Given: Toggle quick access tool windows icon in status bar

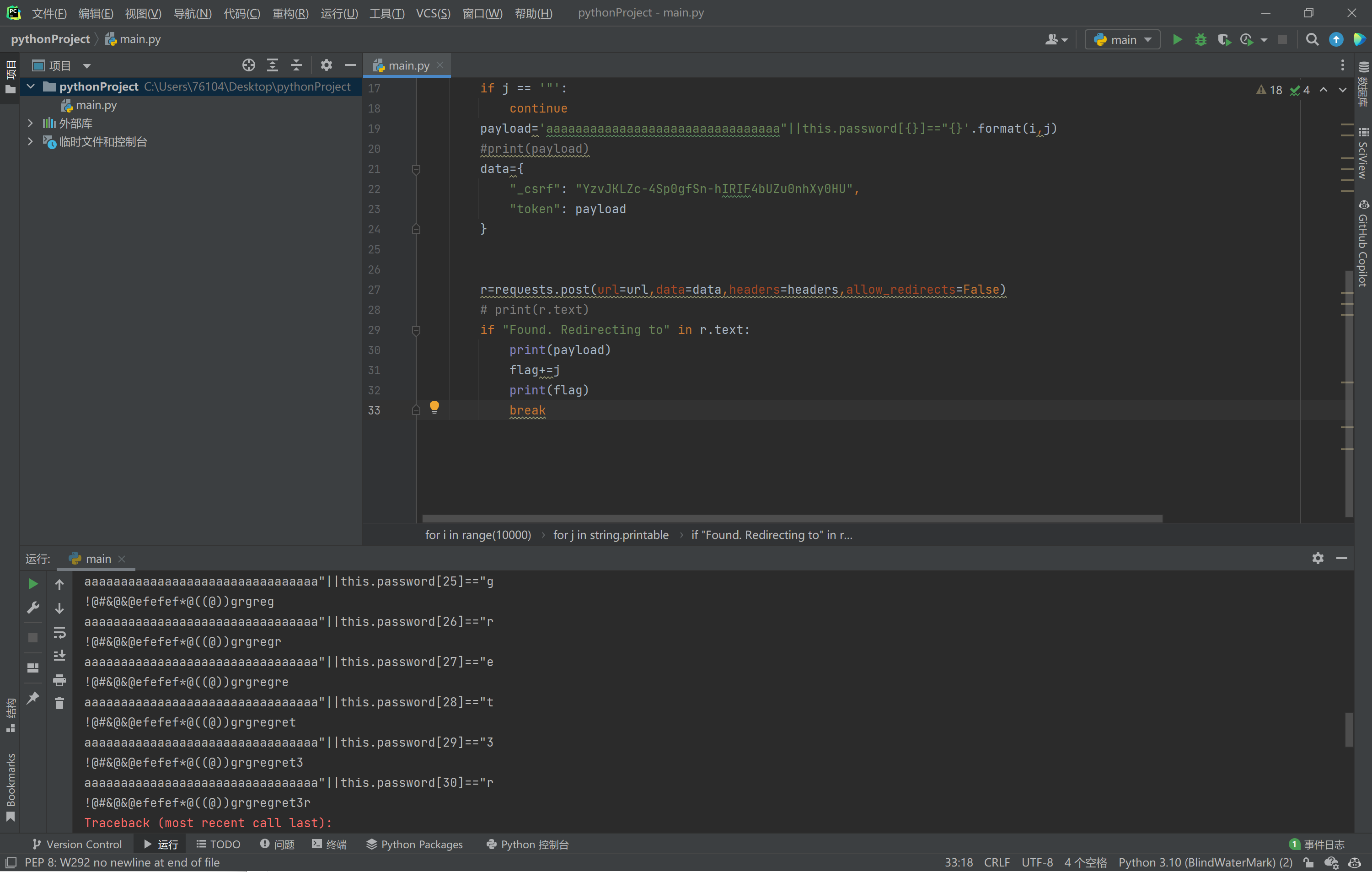Looking at the screenshot, I should (11, 863).
